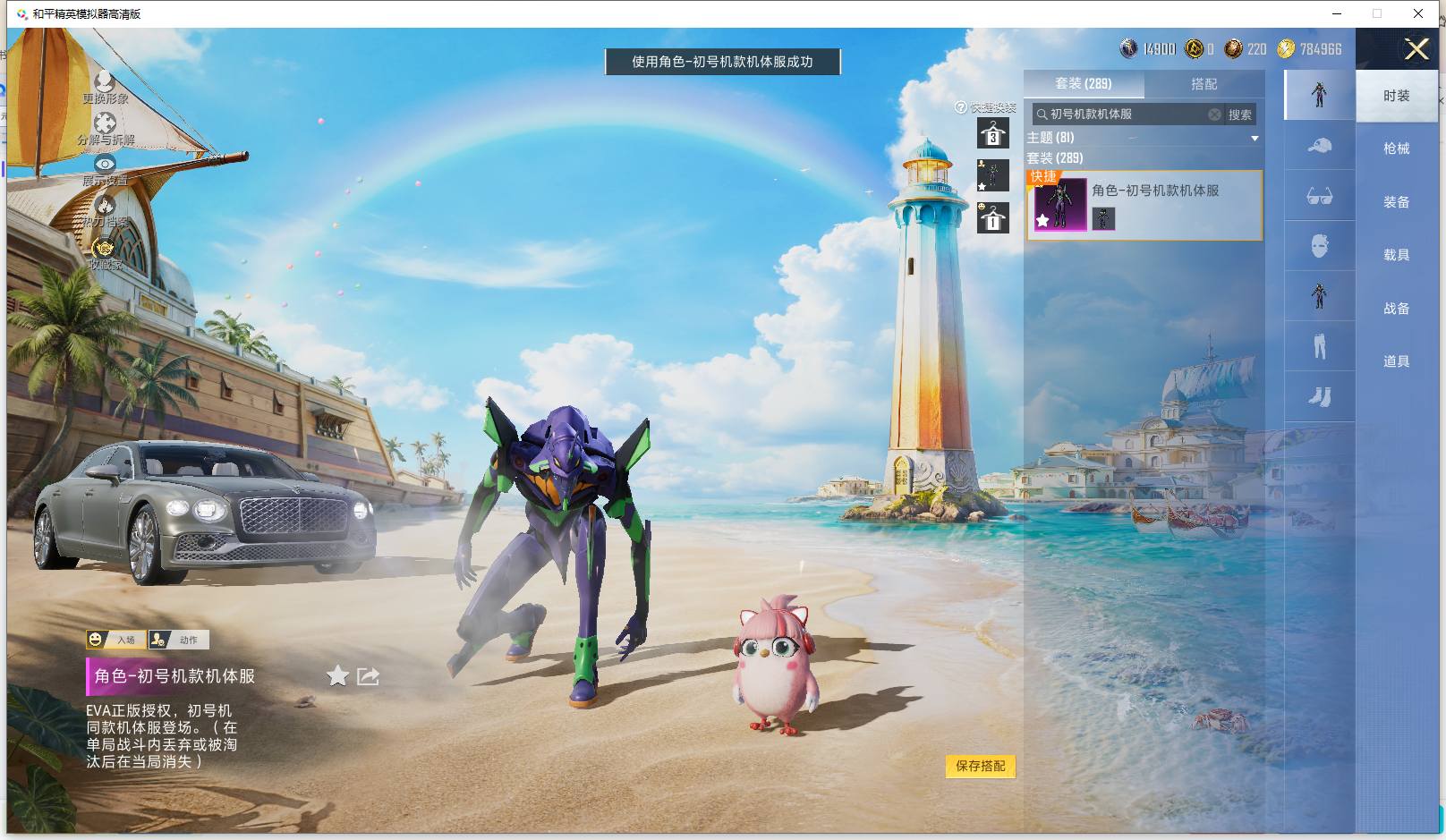The height and width of the screenshot is (840, 1446).
Task: Open the 收藏家 collector badge
Action: [104, 247]
